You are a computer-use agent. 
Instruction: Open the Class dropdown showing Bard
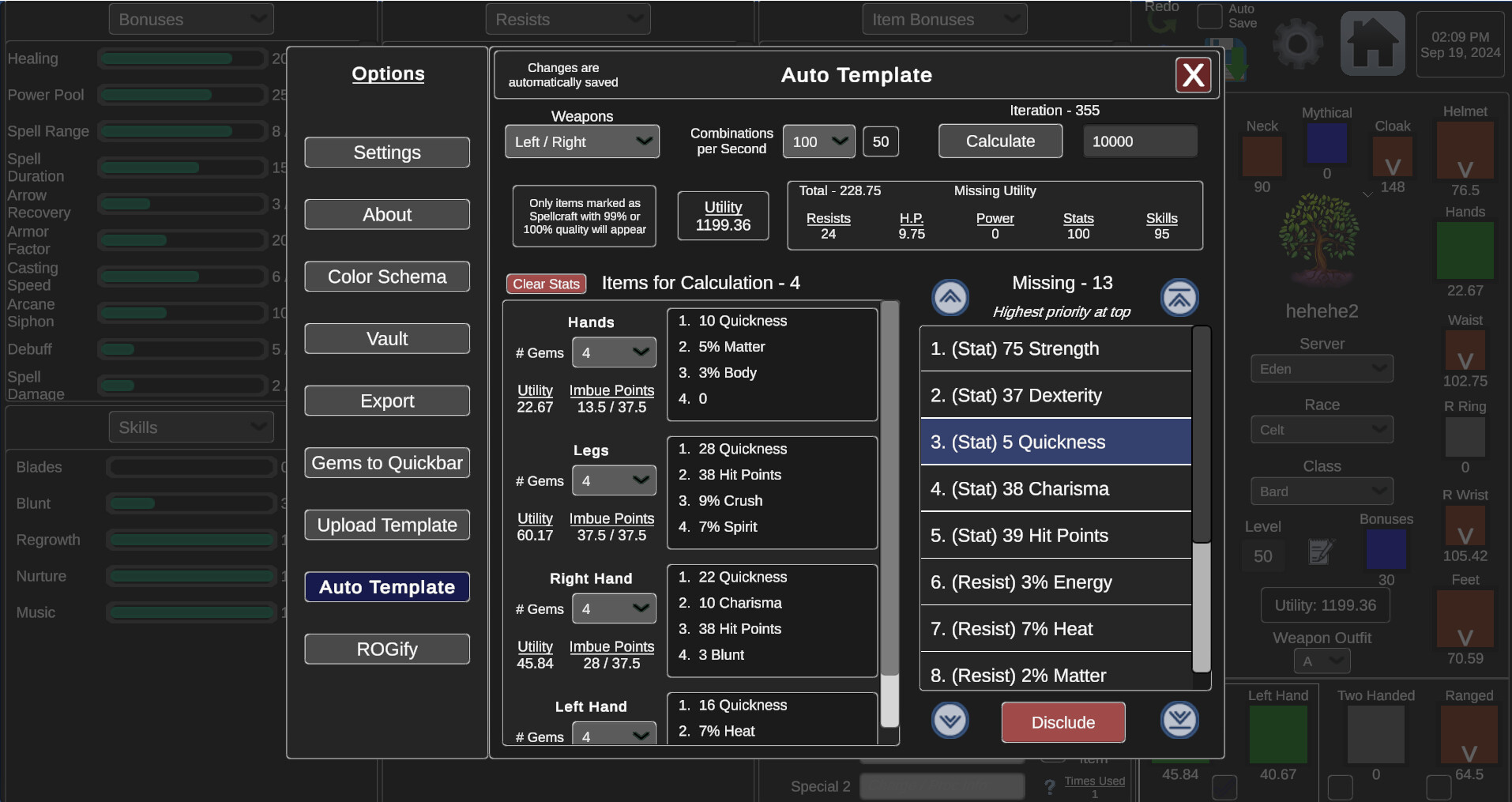tap(1322, 491)
